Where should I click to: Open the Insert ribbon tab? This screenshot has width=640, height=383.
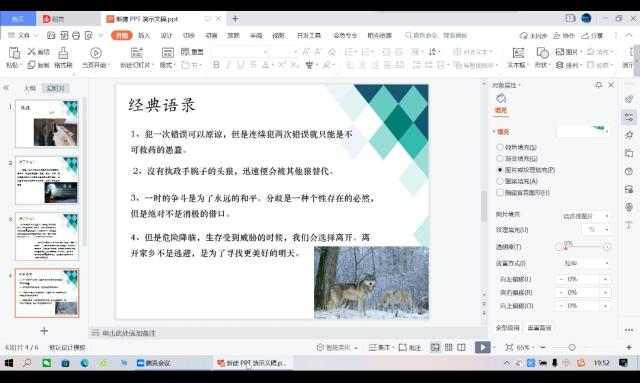144,36
